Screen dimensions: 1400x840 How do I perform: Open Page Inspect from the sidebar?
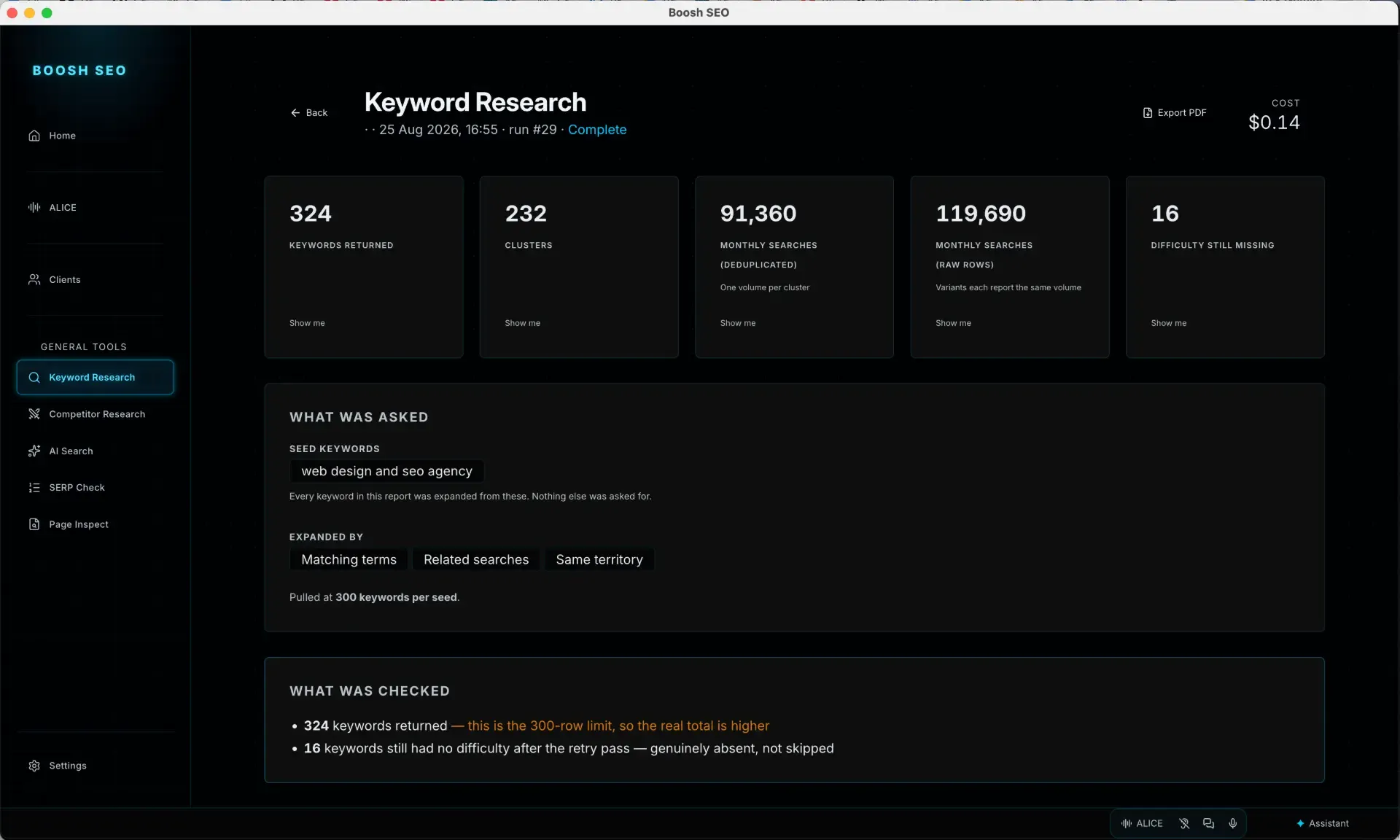click(x=96, y=525)
